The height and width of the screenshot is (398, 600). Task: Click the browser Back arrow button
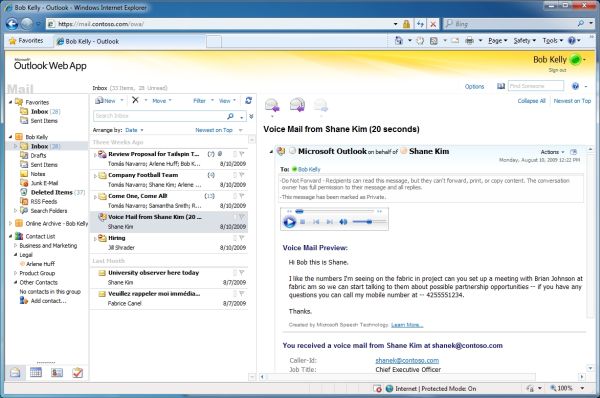12,24
